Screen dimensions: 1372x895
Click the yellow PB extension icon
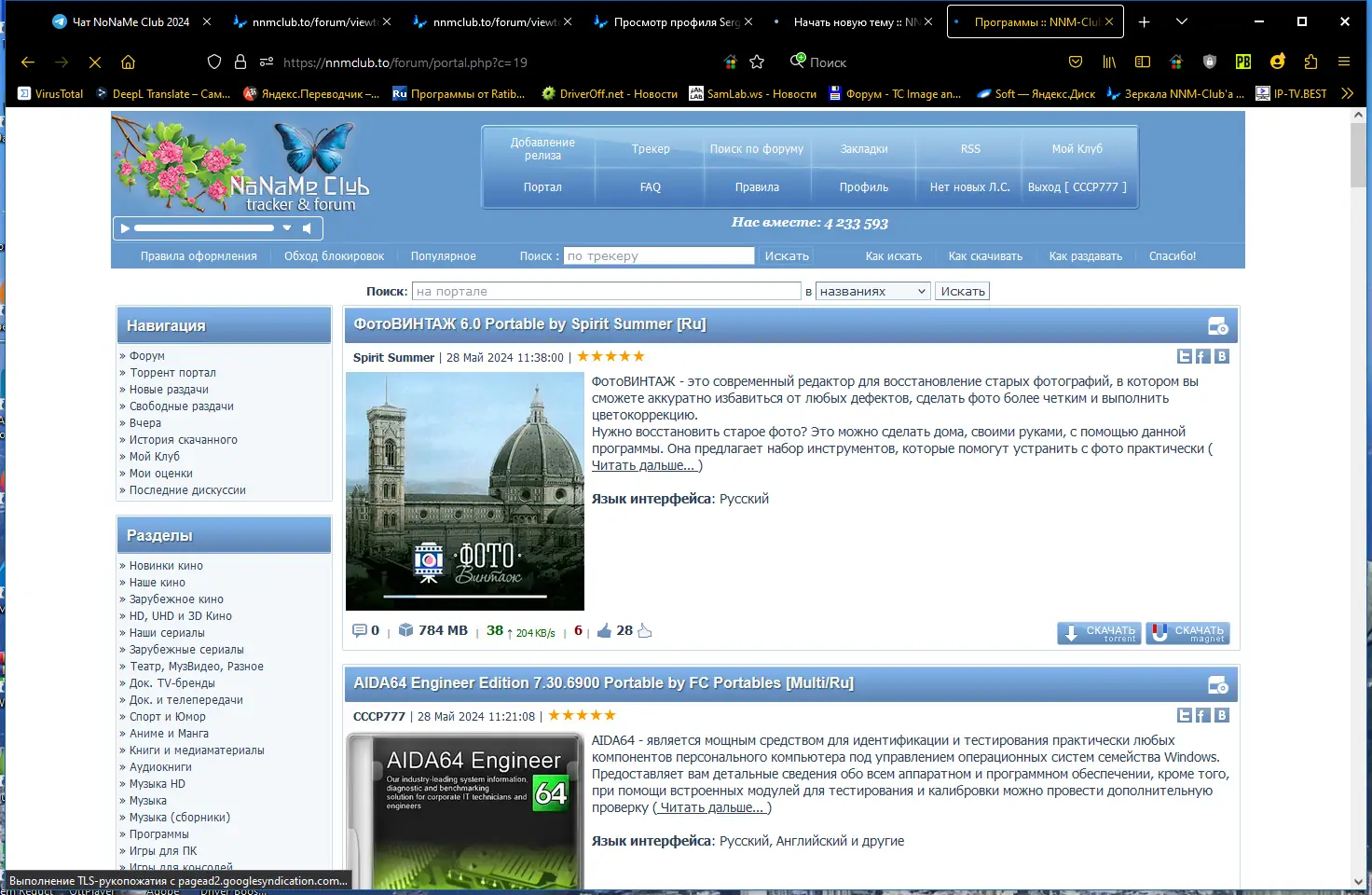pos(1243,62)
